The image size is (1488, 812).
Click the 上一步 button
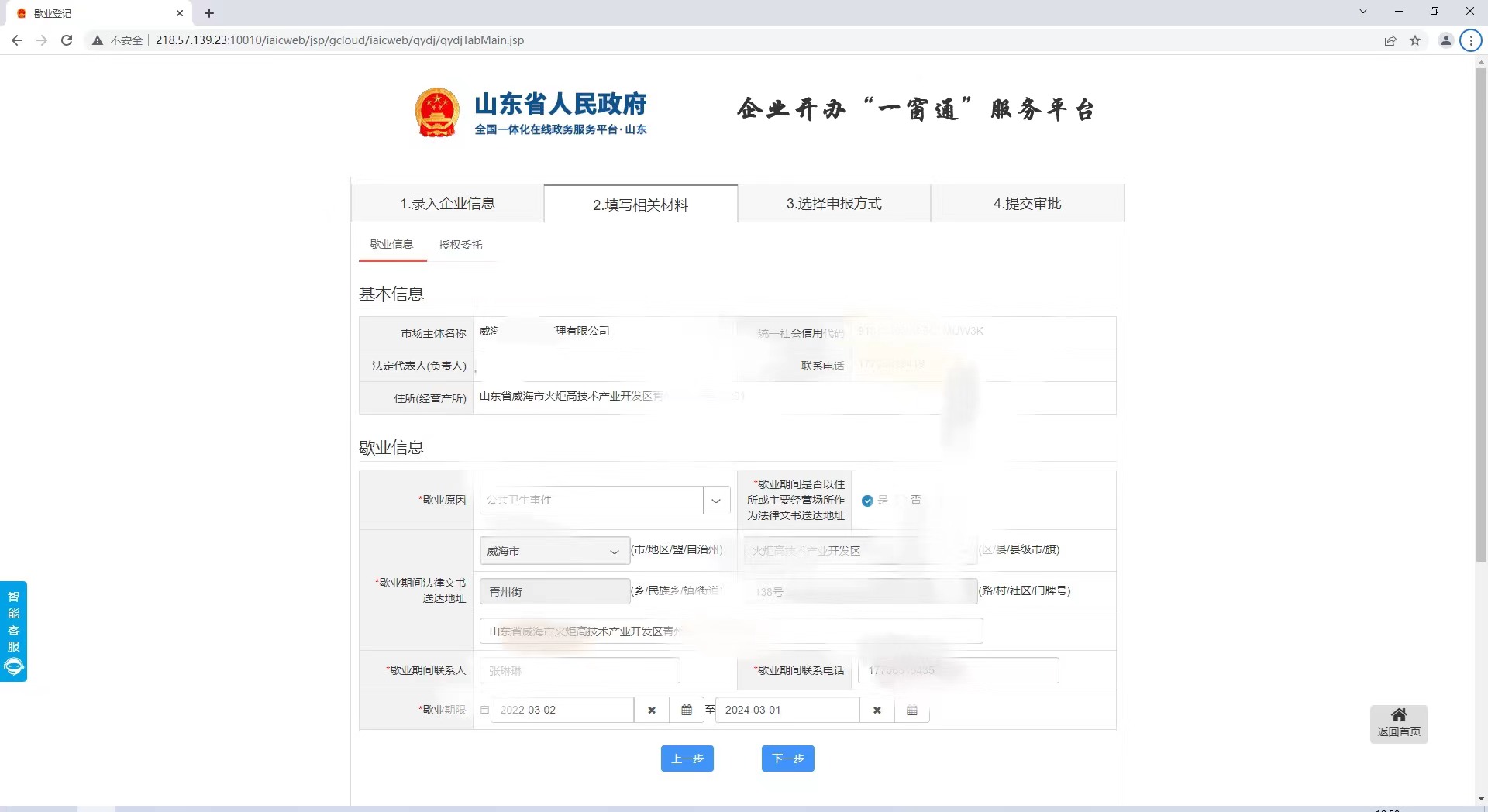(x=687, y=759)
